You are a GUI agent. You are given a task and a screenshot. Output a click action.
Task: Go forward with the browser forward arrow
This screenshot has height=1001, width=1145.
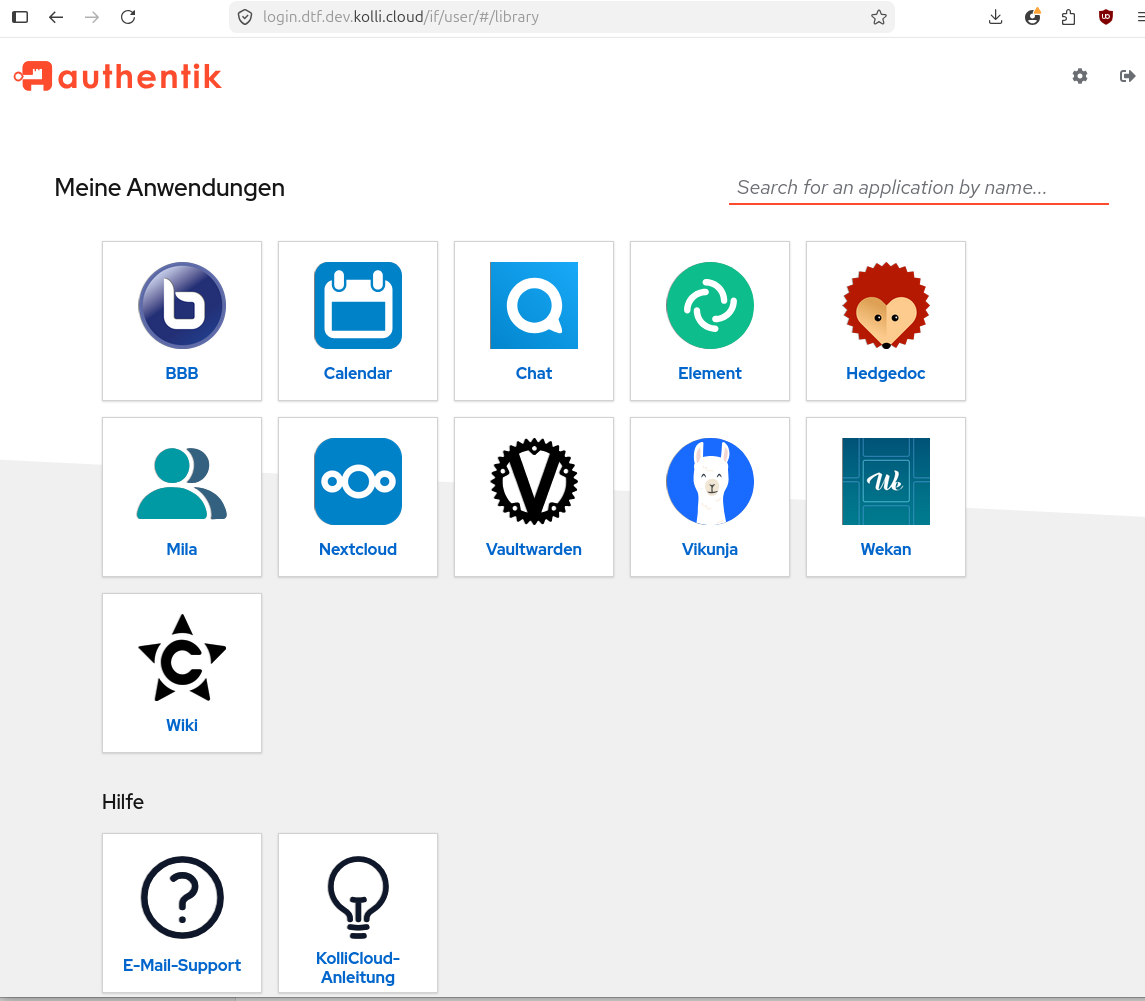(92, 17)
